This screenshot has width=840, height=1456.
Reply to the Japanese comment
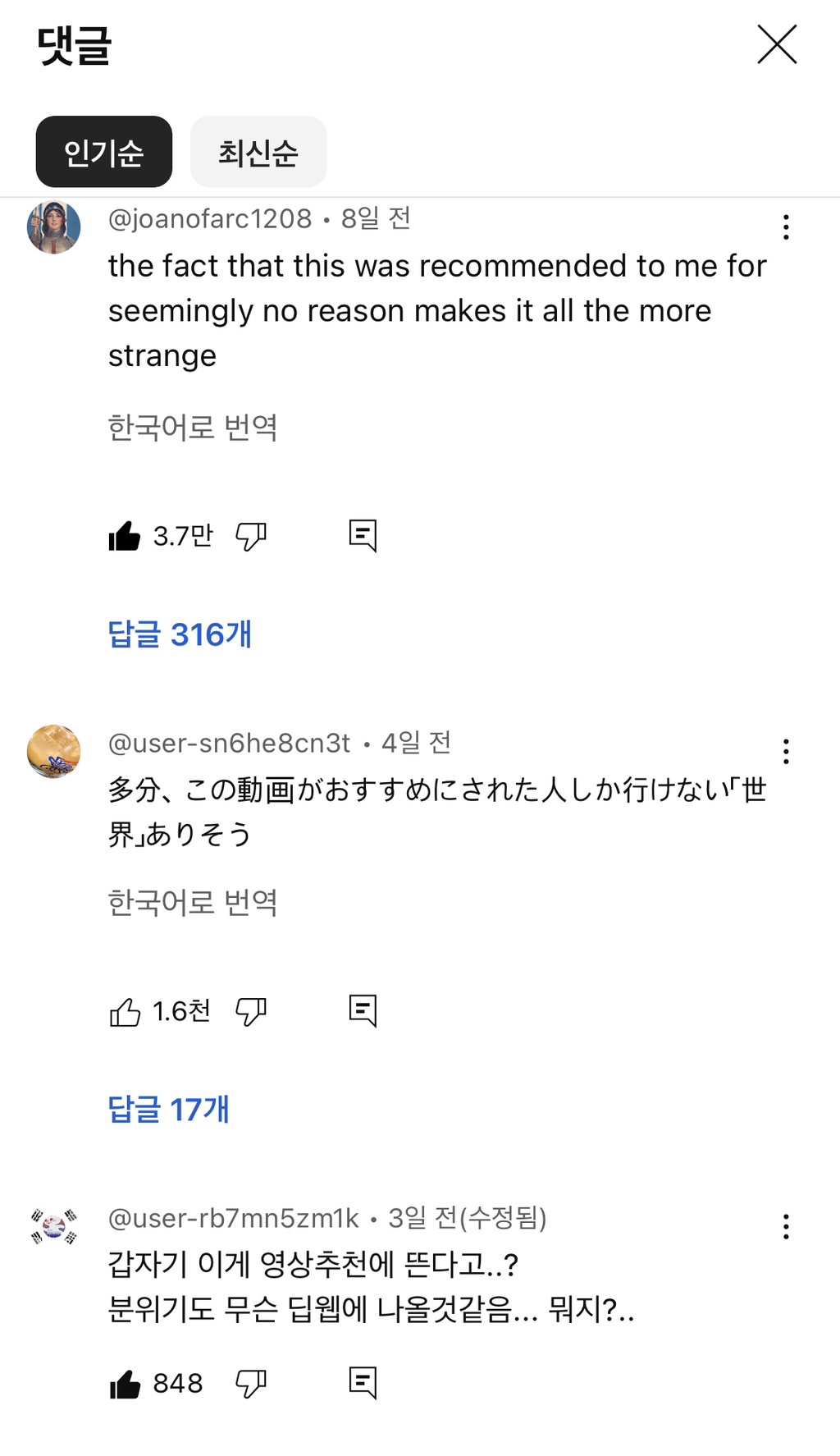363,1011
